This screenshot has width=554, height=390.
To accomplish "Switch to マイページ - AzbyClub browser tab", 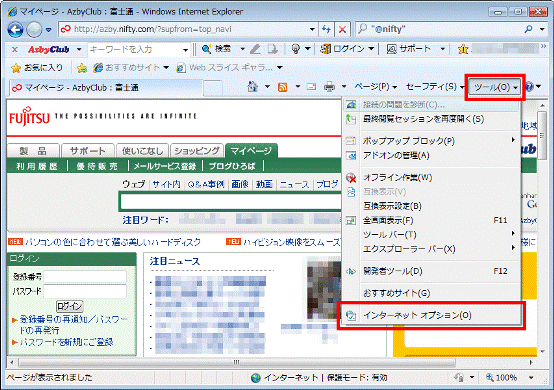I will click(106, 88).
